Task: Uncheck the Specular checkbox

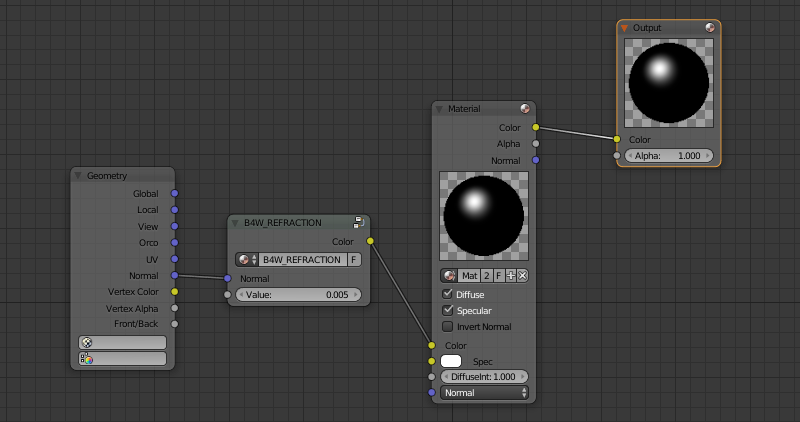Action: pyautogui.click(x=447, y=310)
